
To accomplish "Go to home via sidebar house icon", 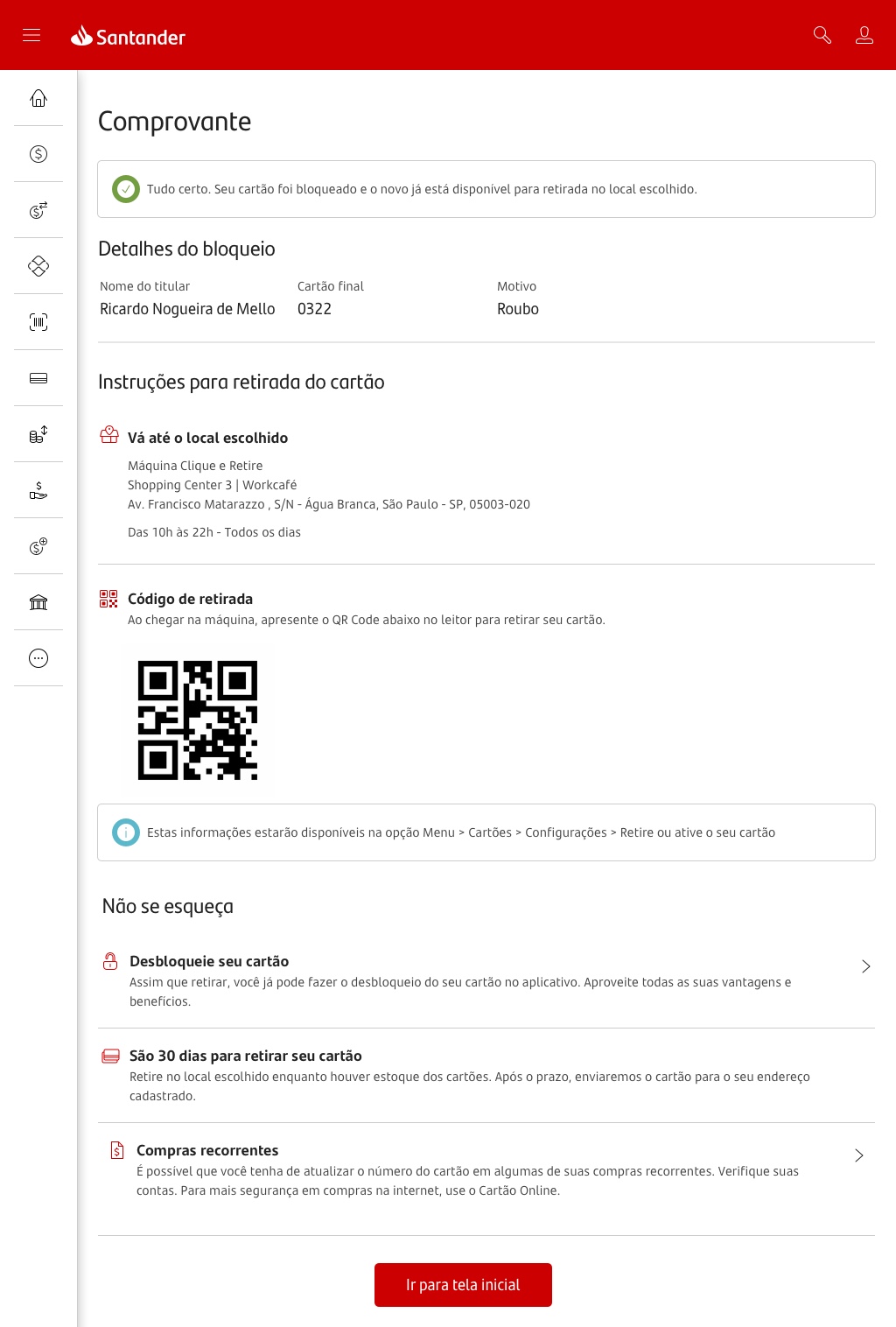I will coord(38,98).
